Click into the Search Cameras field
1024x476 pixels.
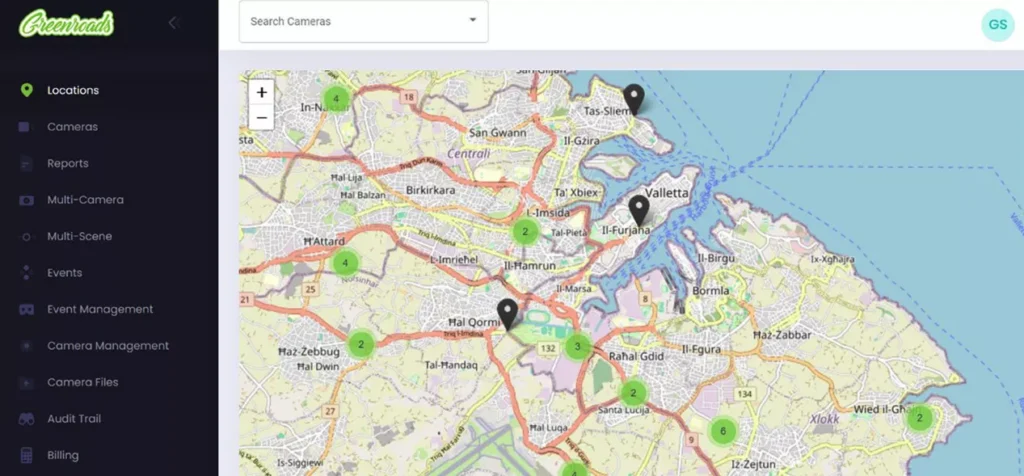350,21
